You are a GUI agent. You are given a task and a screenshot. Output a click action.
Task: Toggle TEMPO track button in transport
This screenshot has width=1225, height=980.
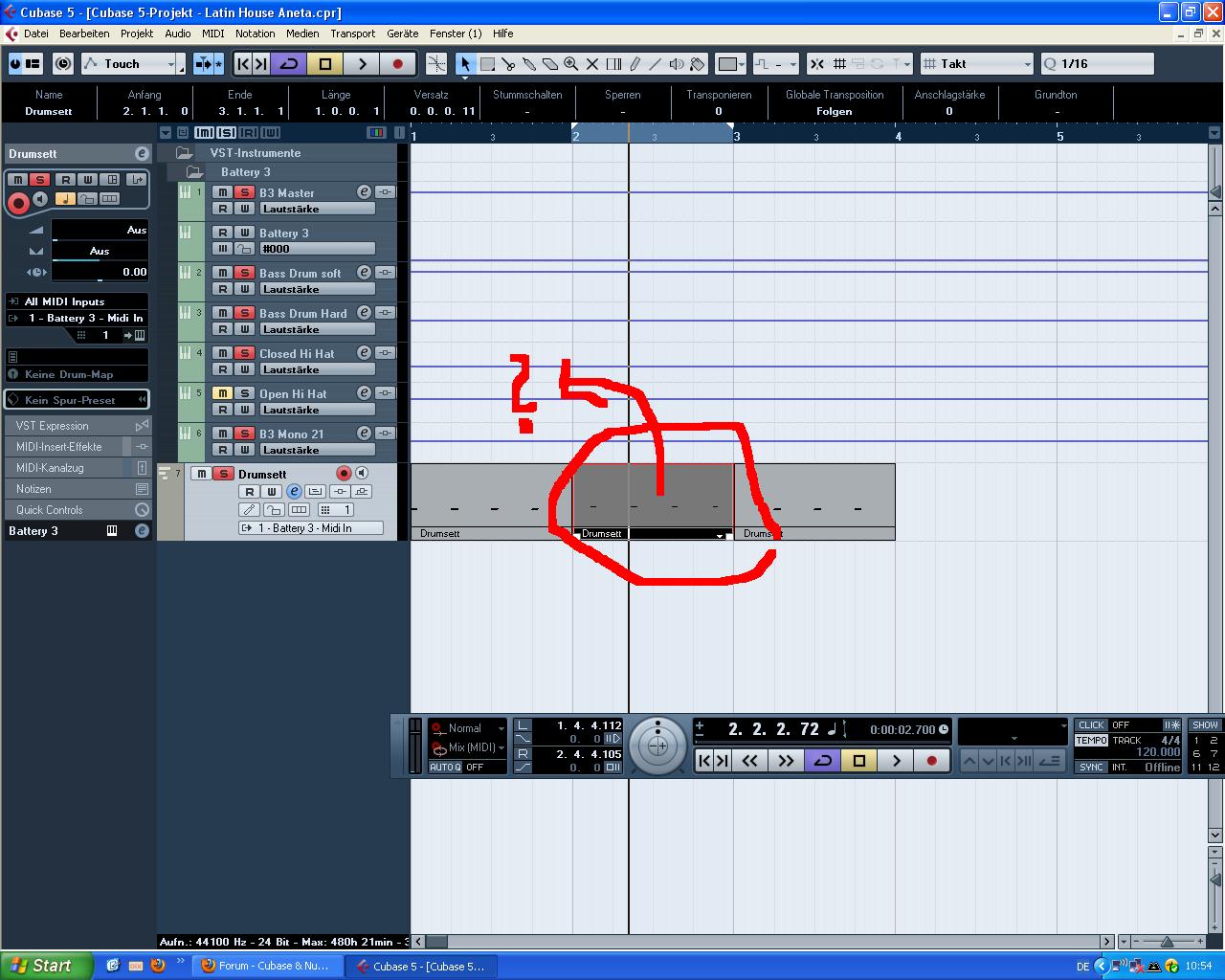click(x=1091, y=741)
